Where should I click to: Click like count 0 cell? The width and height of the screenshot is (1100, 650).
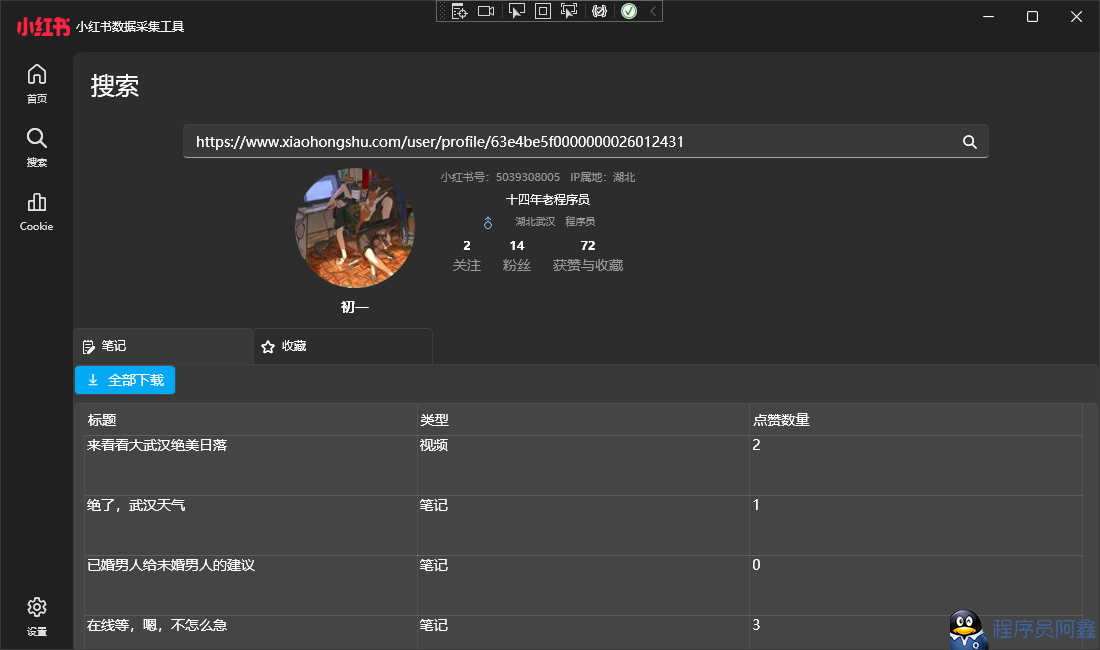coord(915,586)
